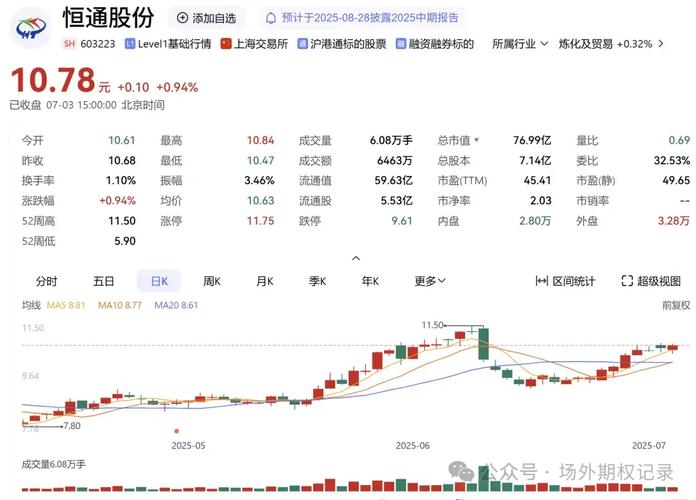Click the current price 10.78
The width and height of the screenshot is (696, 500).
click(x=53, y=80)
